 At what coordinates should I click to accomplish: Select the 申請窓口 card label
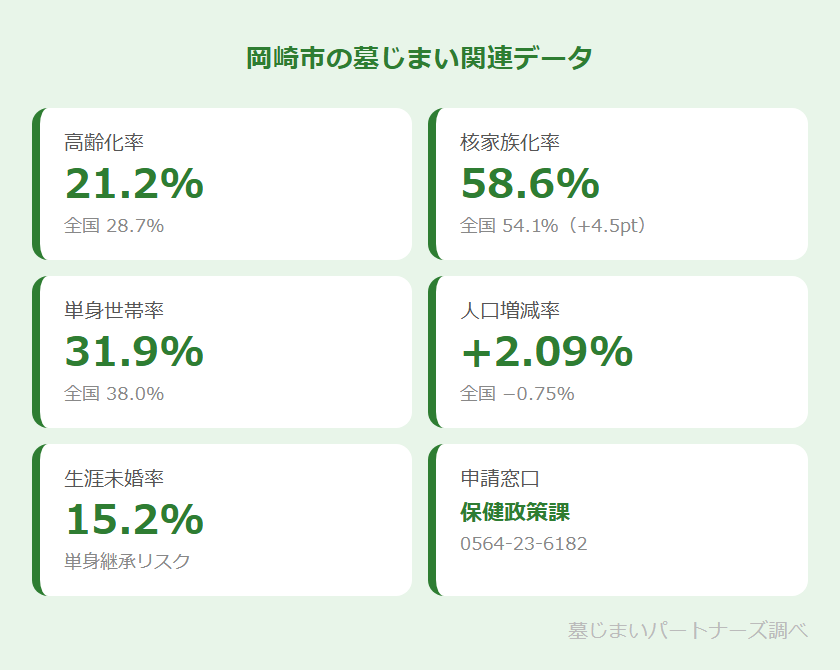pos(500,478)
